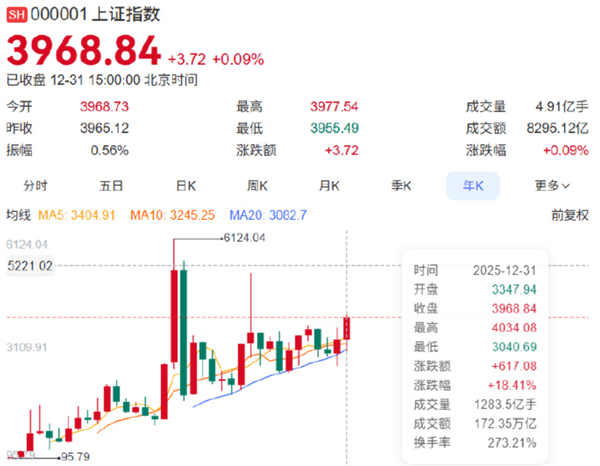Click the top 最高 value 3977.54

[x=334, y=106]
